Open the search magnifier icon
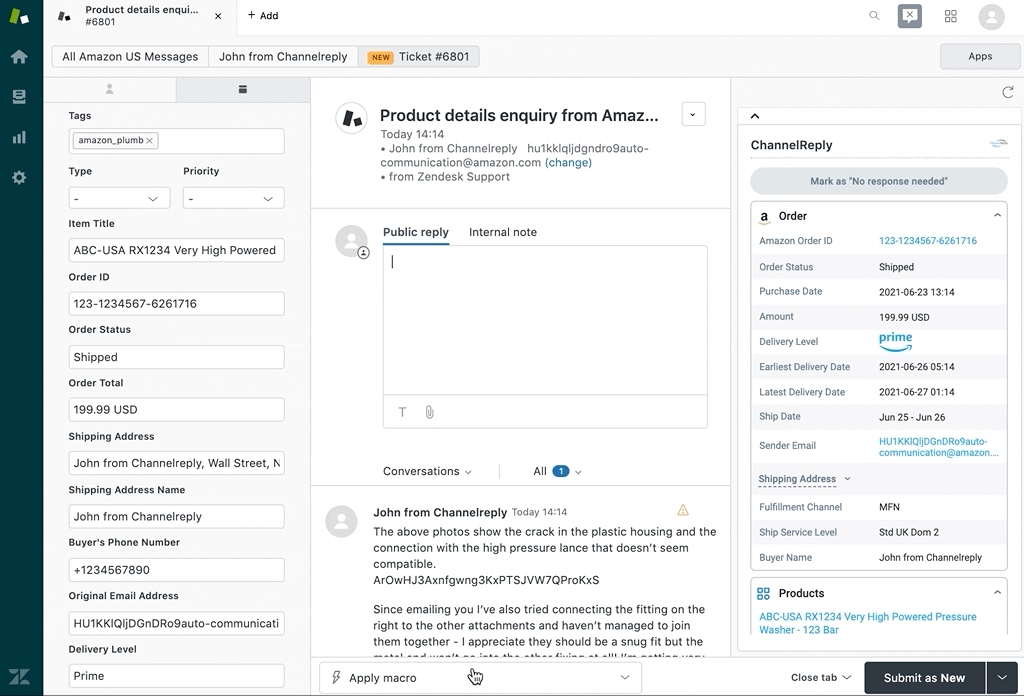This screenshot has width=1024, height=696. point(874,16)
